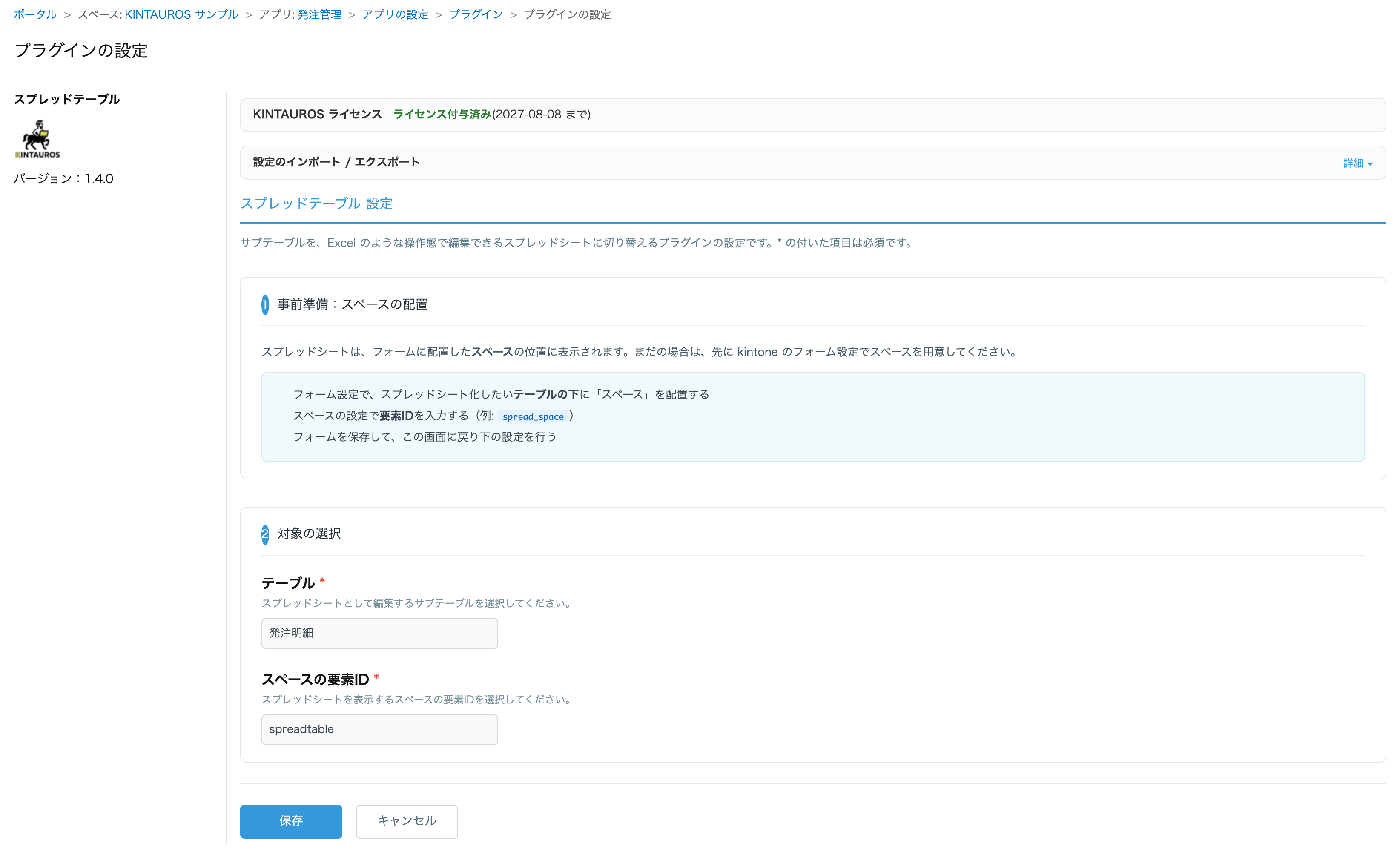Select the スプレッドテーブル 設定 tab heading
1400x866 pixels.
[x=316, y=204]
